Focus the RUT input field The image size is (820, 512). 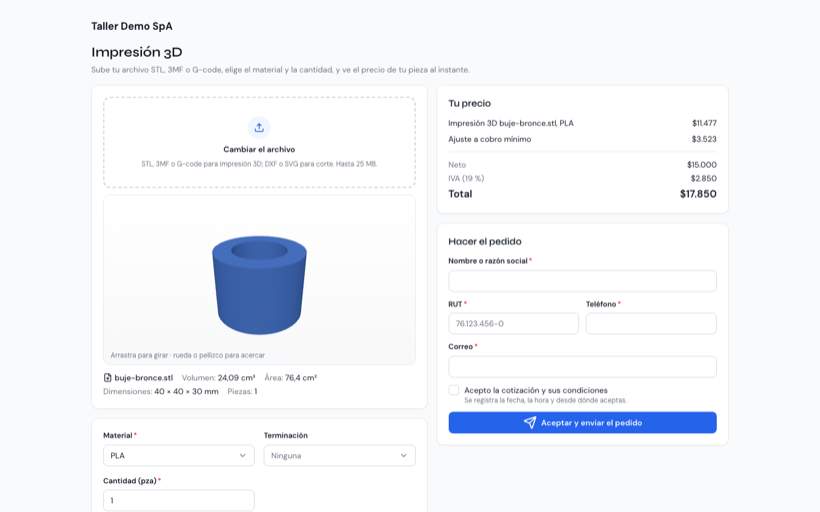point(514,324)
